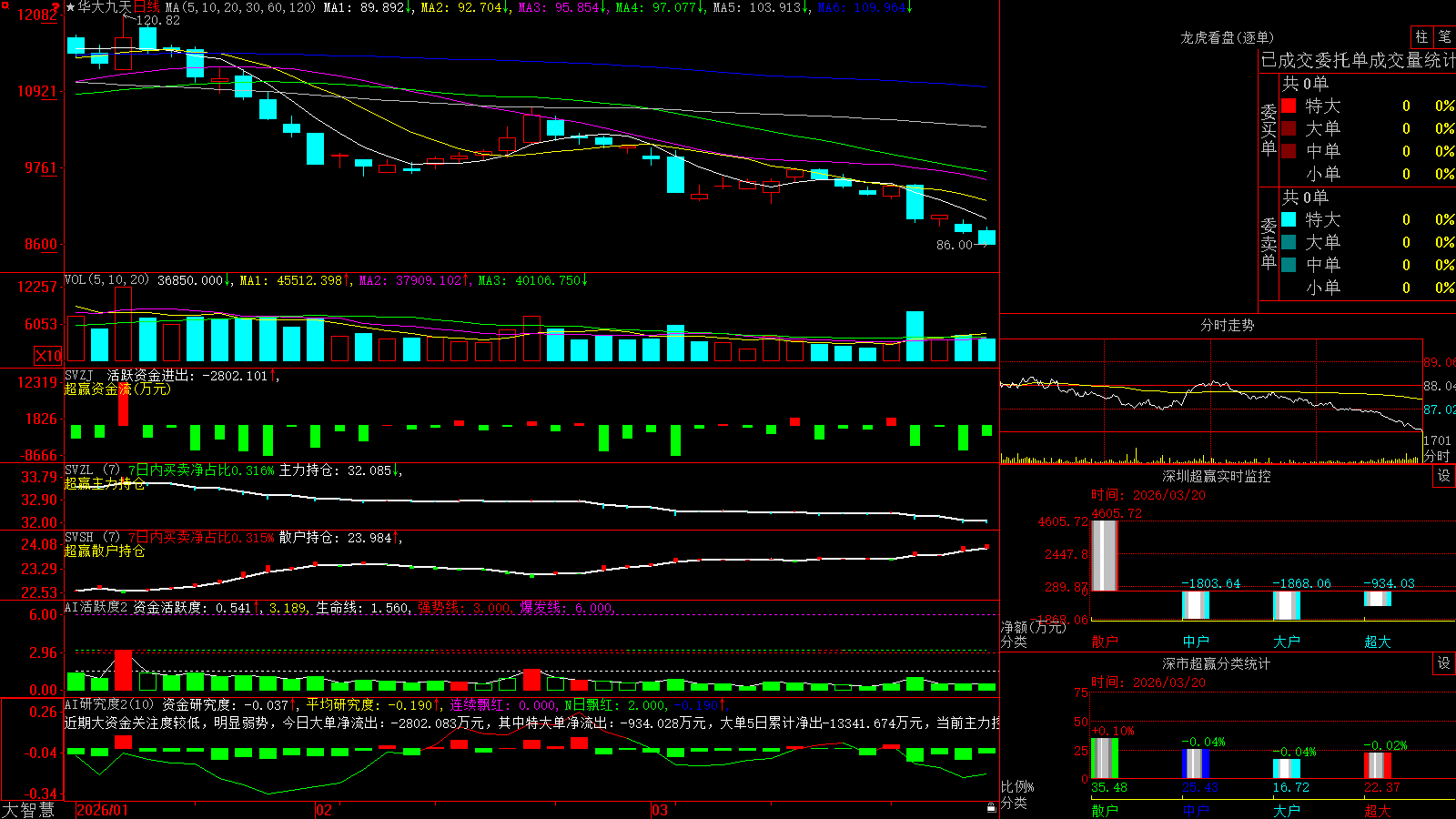The width and height of the screenshot is (1456, 819).
Task: Click the 共0单 text under 委买单
Action: [x=1305, y=83]
